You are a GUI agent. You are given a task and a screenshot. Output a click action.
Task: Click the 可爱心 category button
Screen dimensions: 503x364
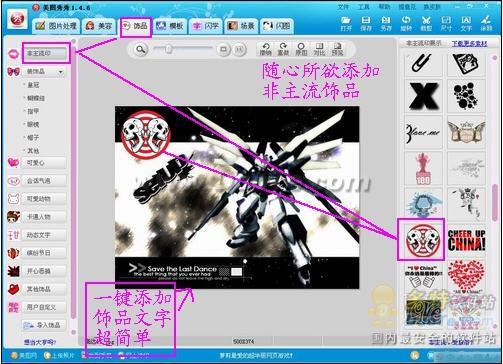44,163
